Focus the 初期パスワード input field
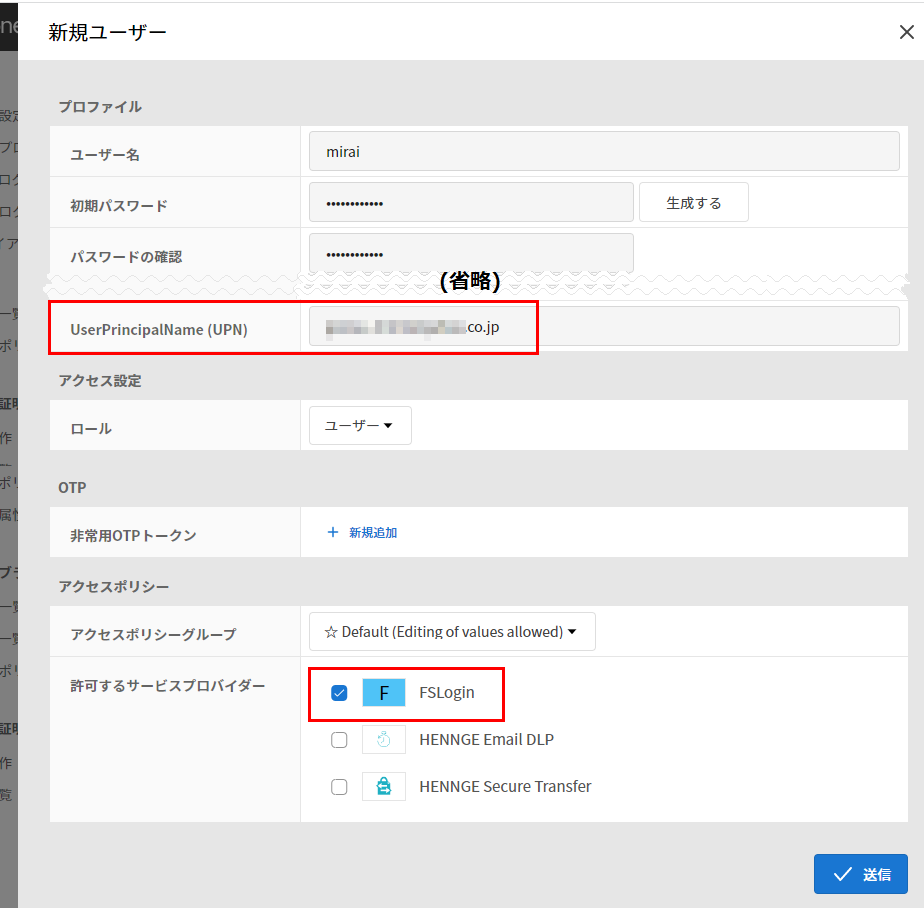924x908 pixels. tap(471, 202)
